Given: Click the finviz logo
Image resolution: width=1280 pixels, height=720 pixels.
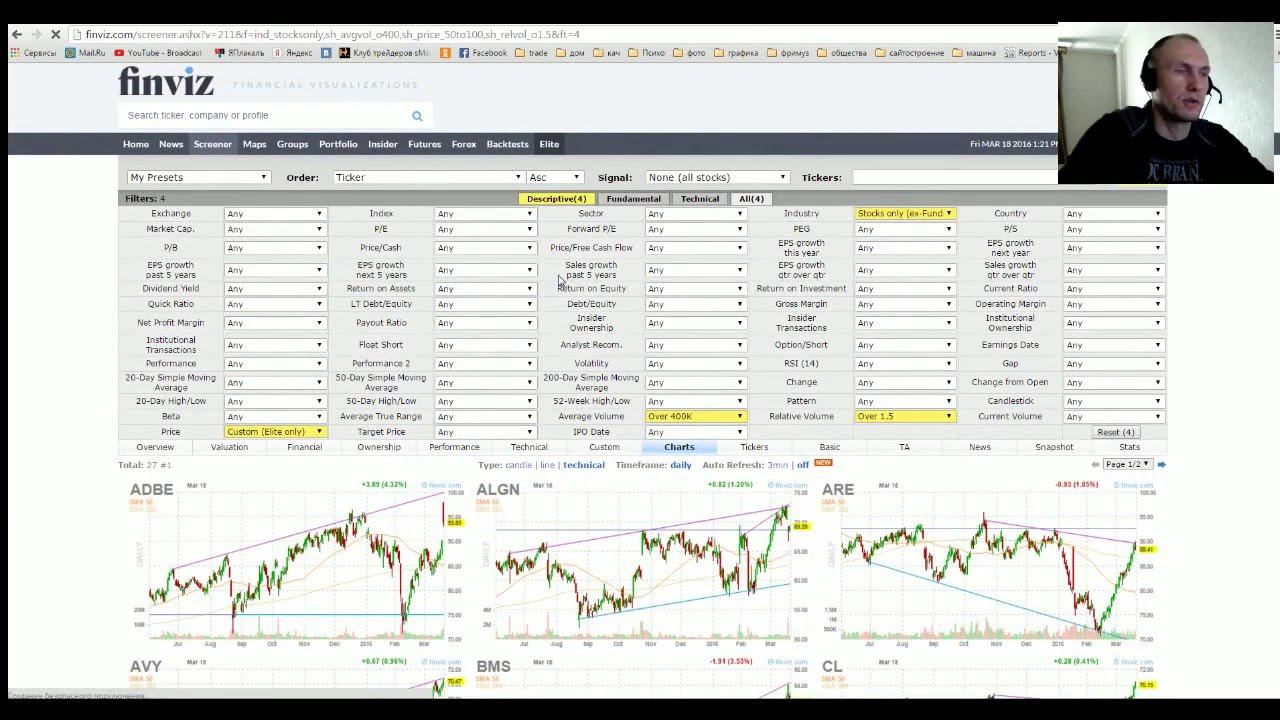Looking at the screenshot, I should click(166, 81).
